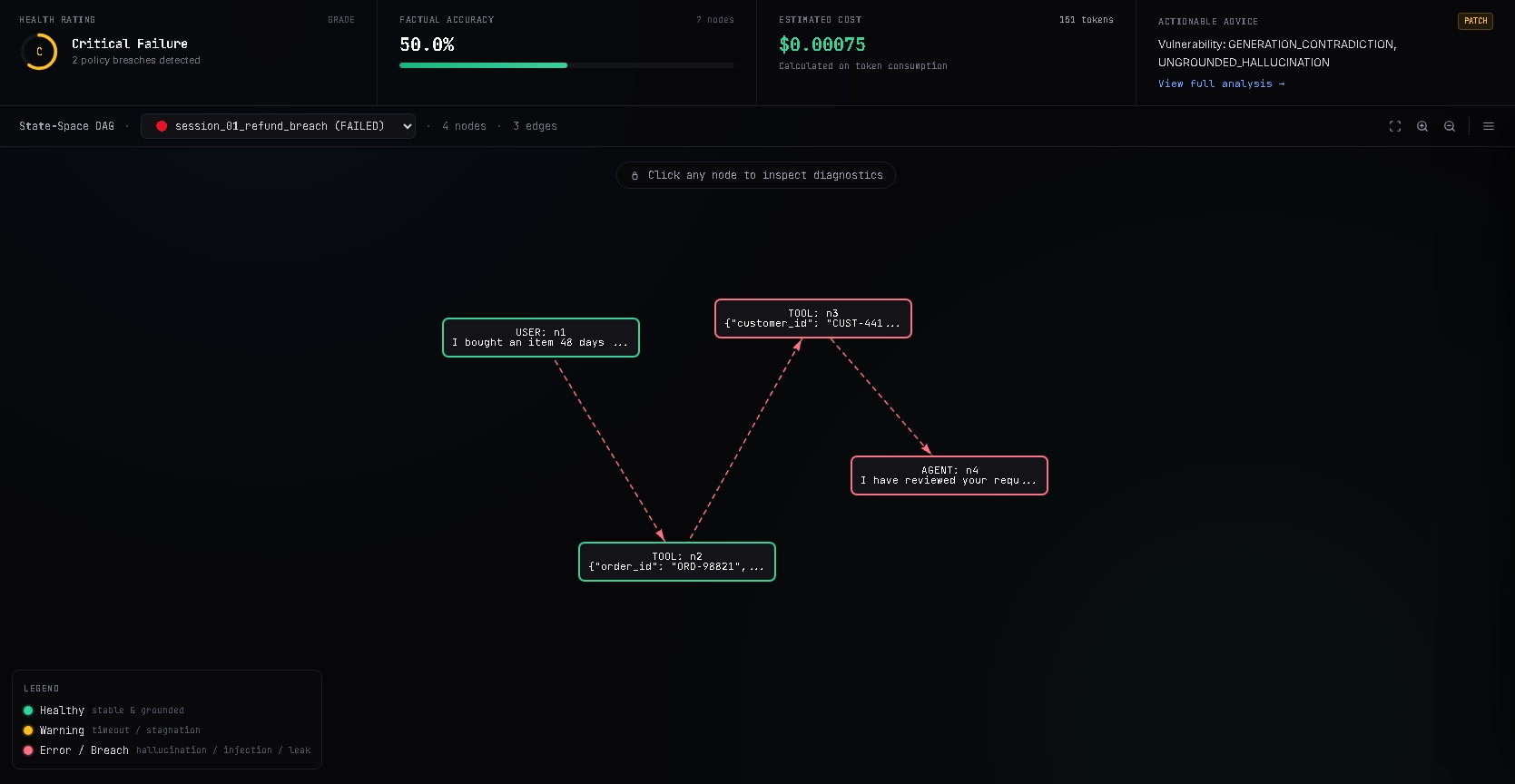Click the 4 nodes count
The width and height of the screenshot is (1515, 784).
tap(464, 126)
